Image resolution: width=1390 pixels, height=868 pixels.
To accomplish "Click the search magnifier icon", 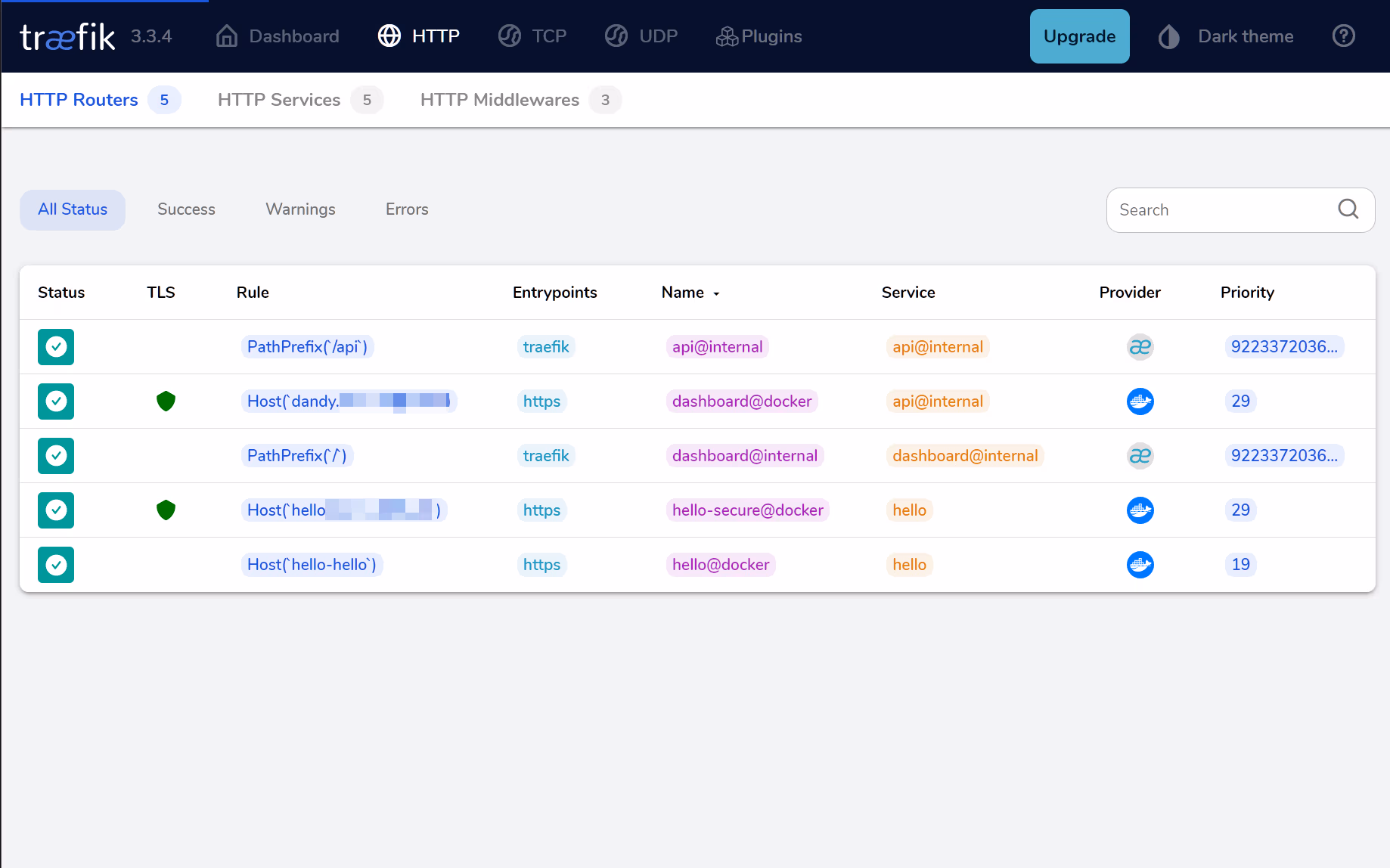I will point(1348,209).
